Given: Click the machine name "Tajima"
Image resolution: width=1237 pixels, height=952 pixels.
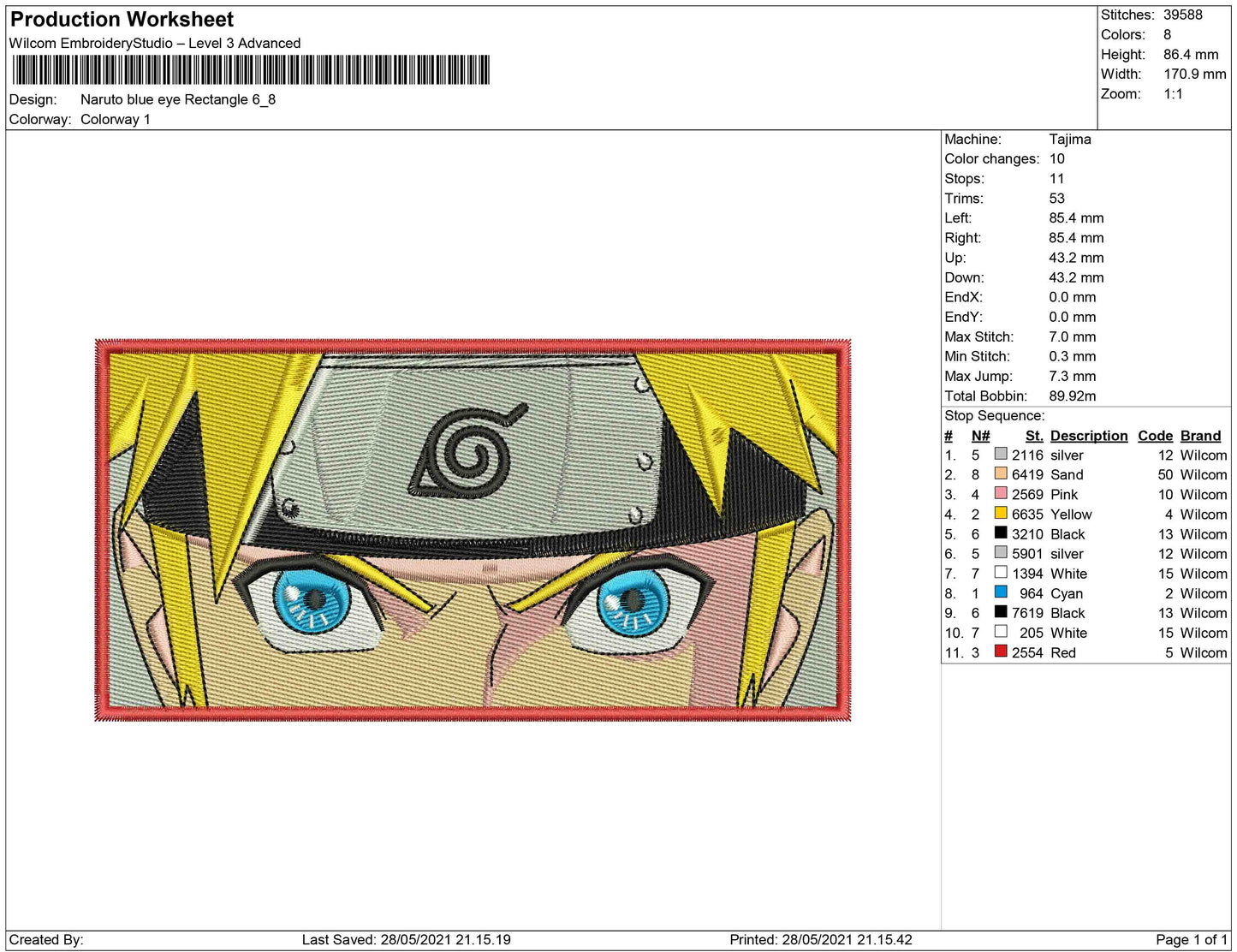Looking at the screenshot, I should coord(1070,139).
